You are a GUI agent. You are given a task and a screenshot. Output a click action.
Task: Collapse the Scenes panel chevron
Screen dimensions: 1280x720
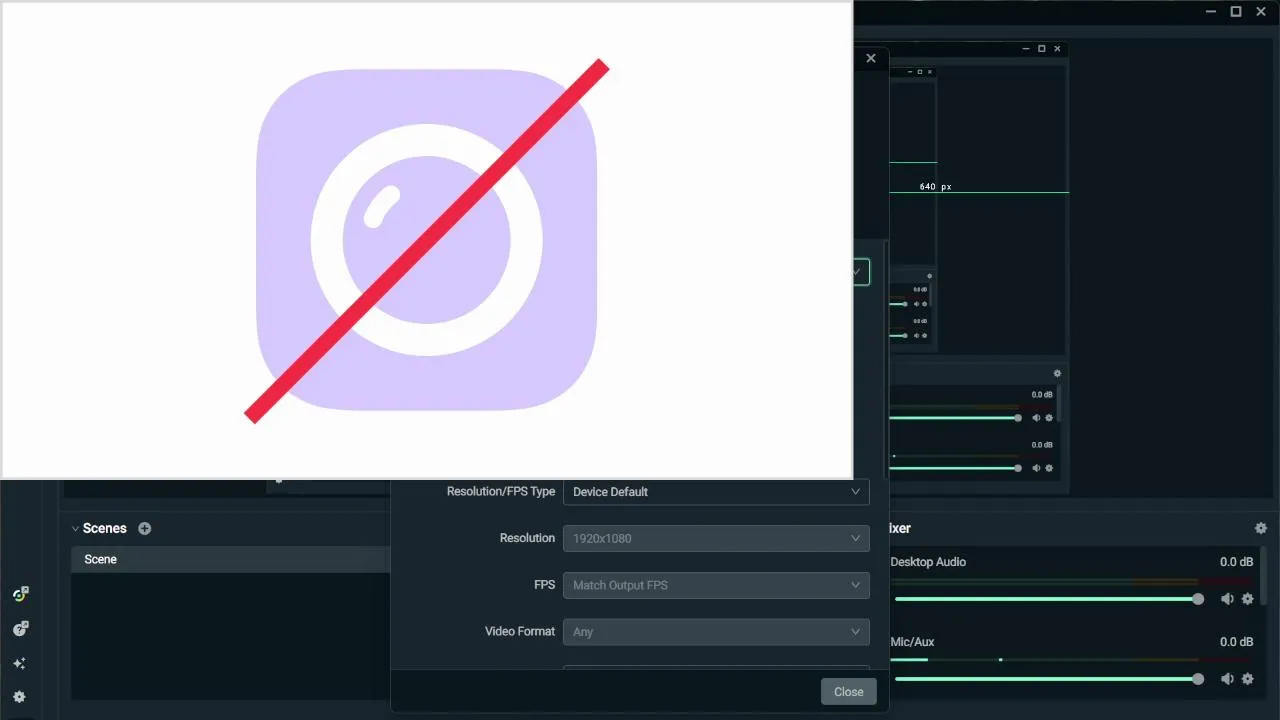pyautogui.click(x=75, y=529)
